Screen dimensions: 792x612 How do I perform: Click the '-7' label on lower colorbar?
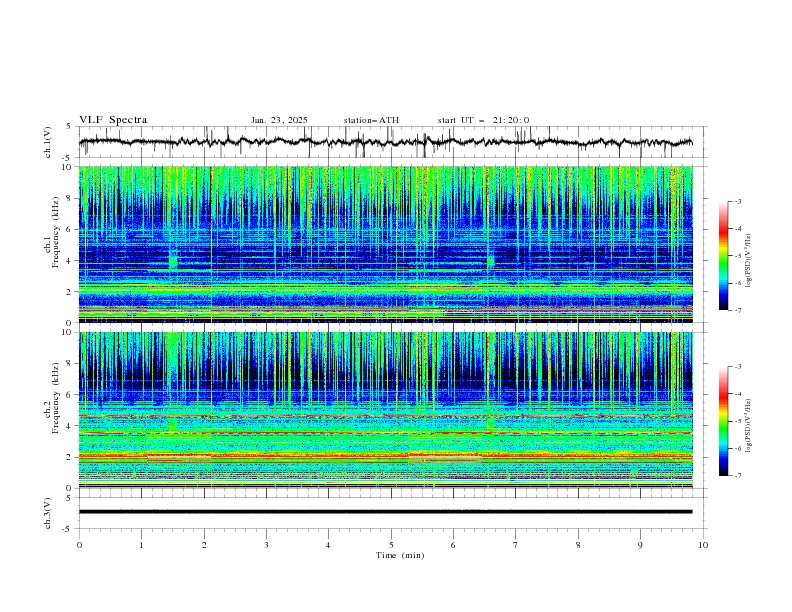click(738, 476)
